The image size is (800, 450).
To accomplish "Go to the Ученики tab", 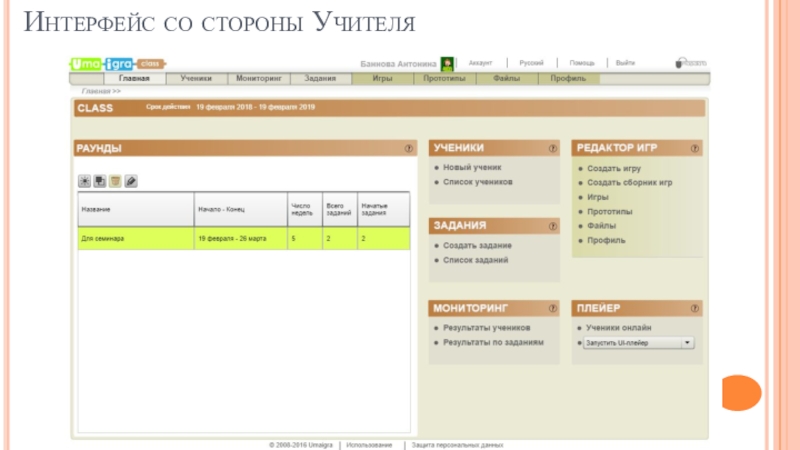I will click(x=195, y=77).
